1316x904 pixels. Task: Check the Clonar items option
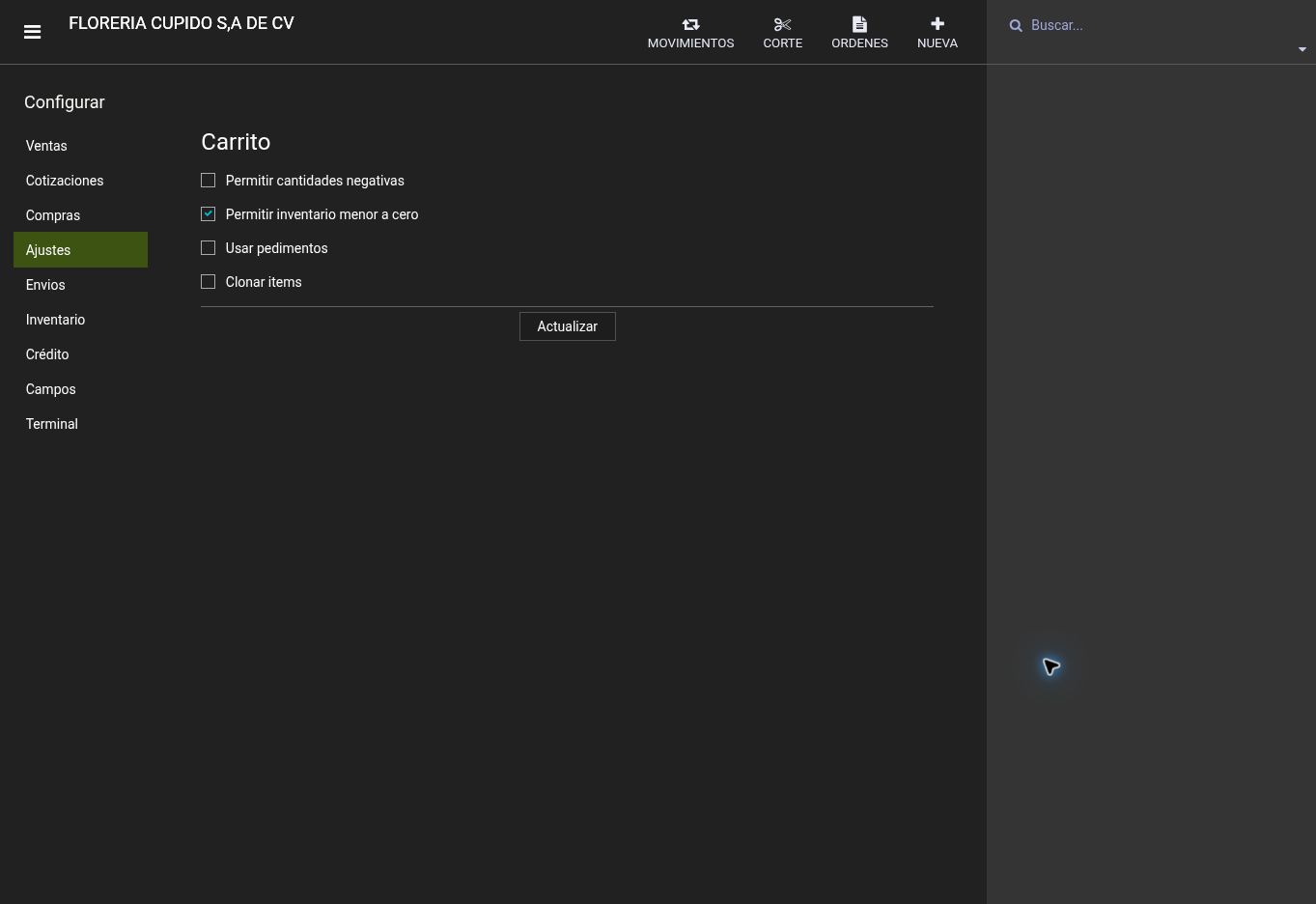208,282
